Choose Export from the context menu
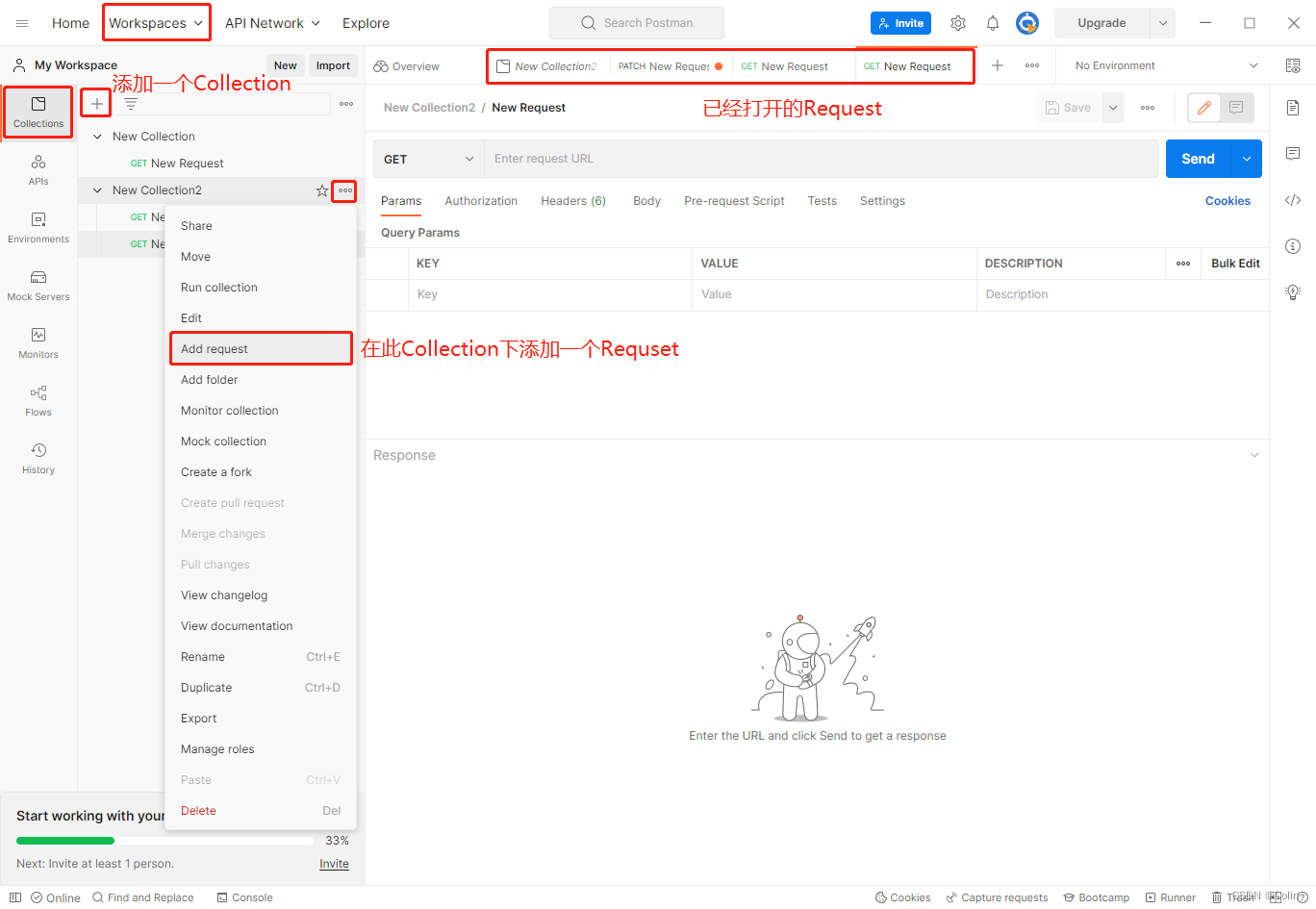 (x=261, y=719)
